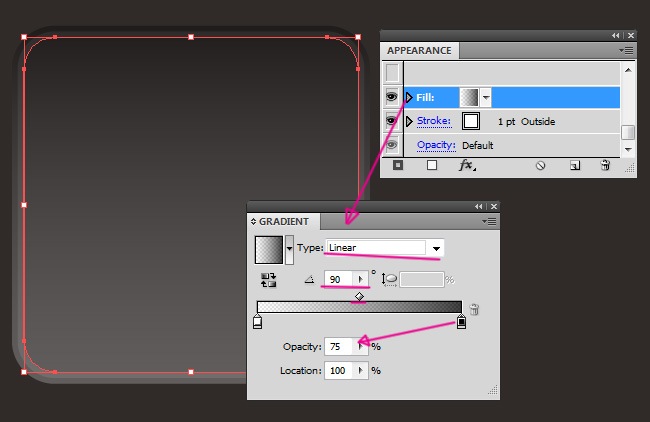Collapse the Gradient panel with double arrows

[478, 206]
